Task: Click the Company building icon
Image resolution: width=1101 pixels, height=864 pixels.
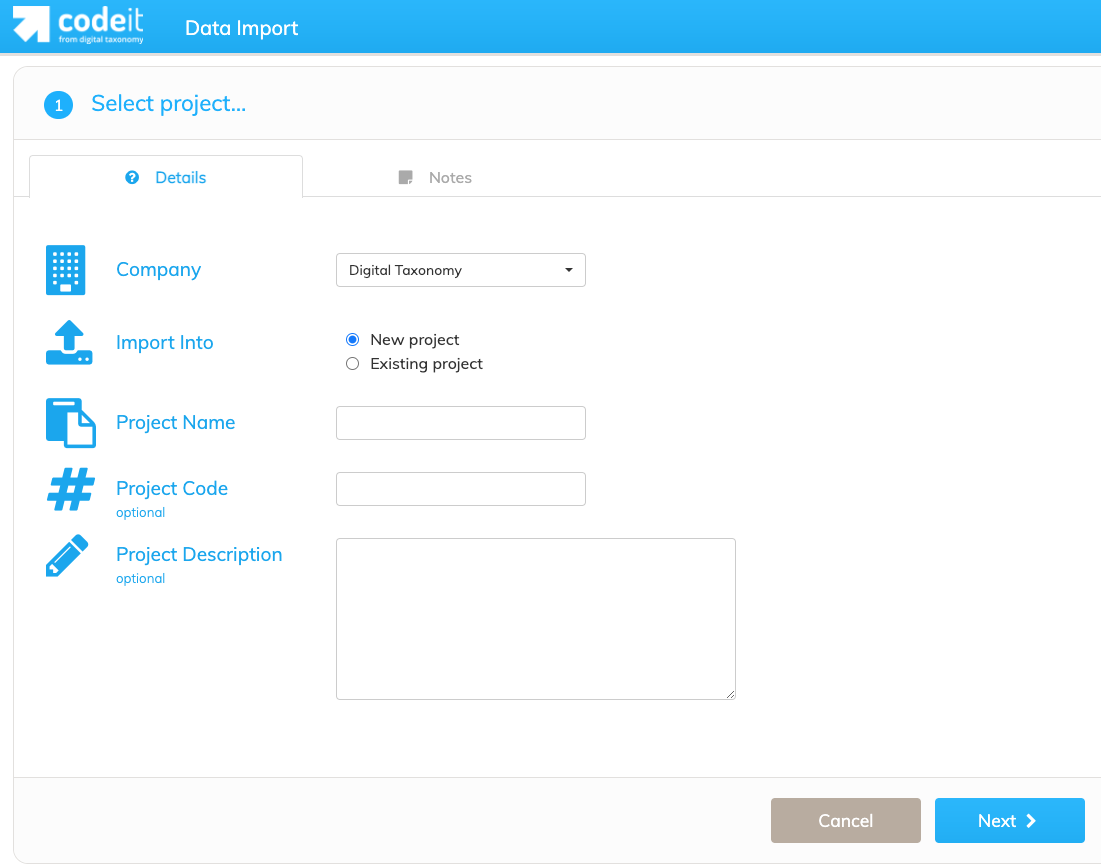Action: [65, 270]
